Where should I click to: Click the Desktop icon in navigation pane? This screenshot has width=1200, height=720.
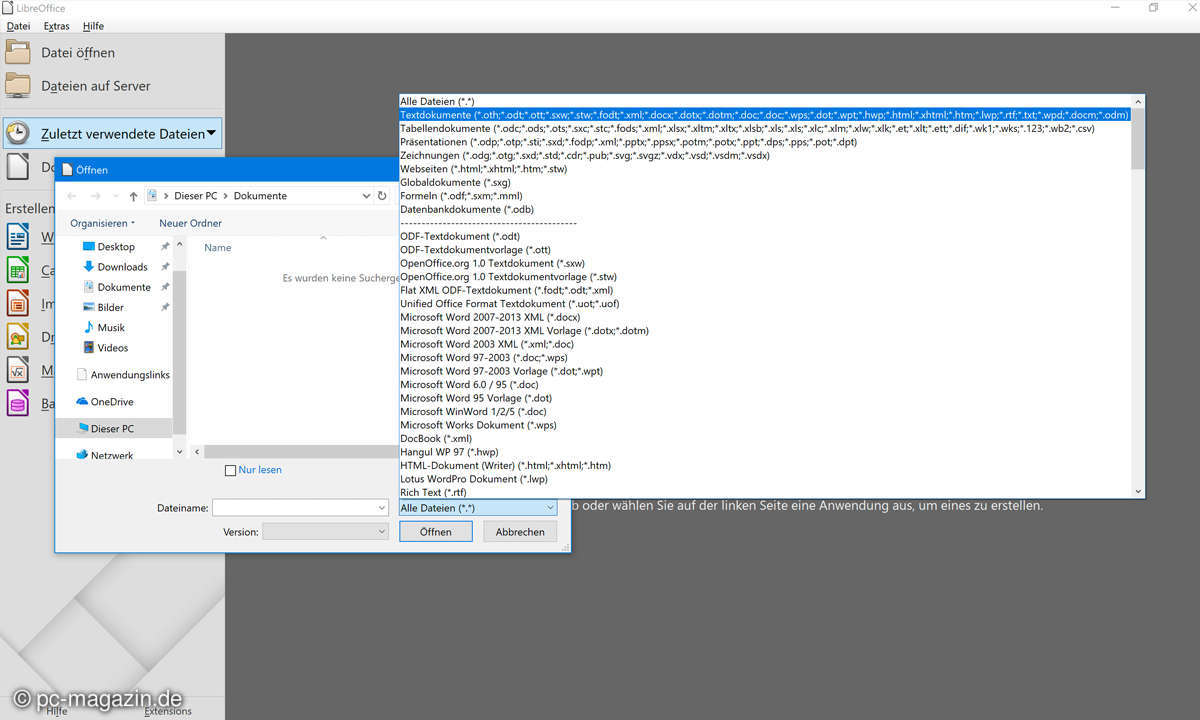(x=88, y=246)
